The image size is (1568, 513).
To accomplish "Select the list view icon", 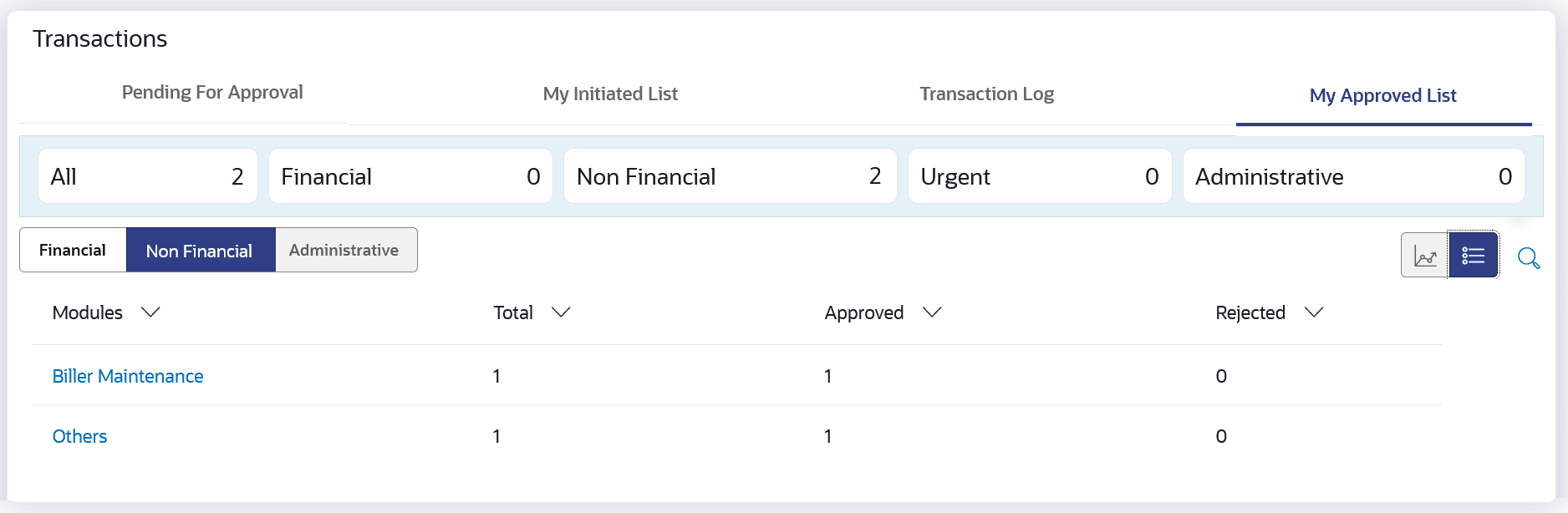I will [x=1473, y=256].
